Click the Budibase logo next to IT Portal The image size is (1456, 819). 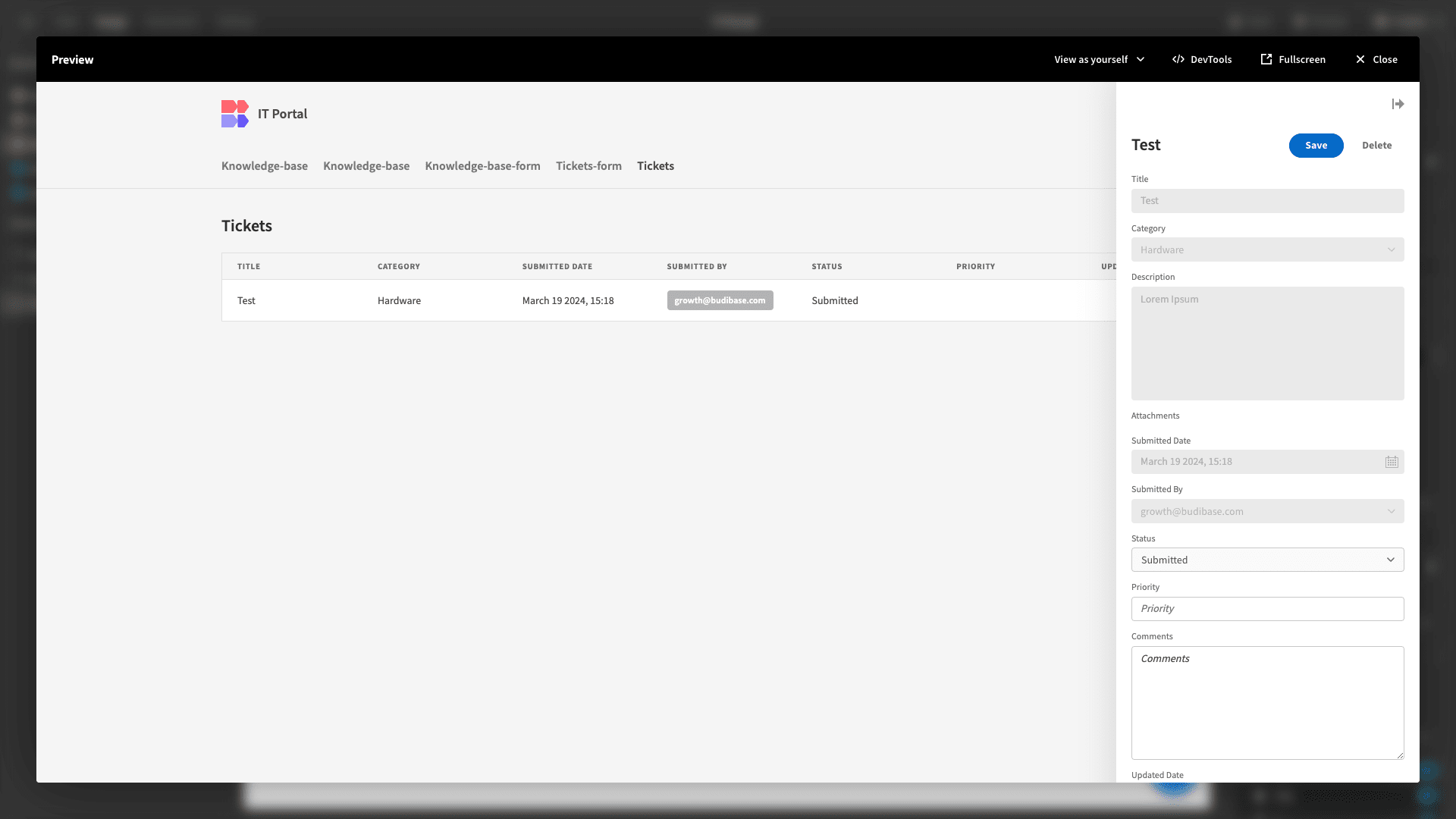tap(235, 114)
